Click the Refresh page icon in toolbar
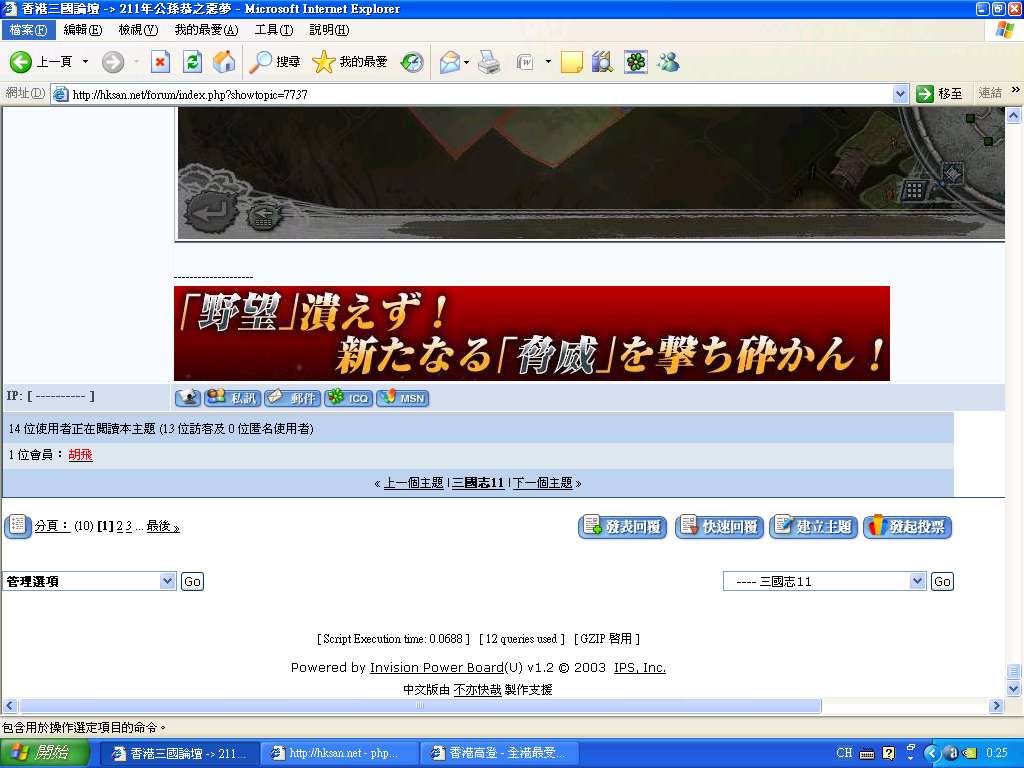The image size is (1024, 768). pos(192,62)
